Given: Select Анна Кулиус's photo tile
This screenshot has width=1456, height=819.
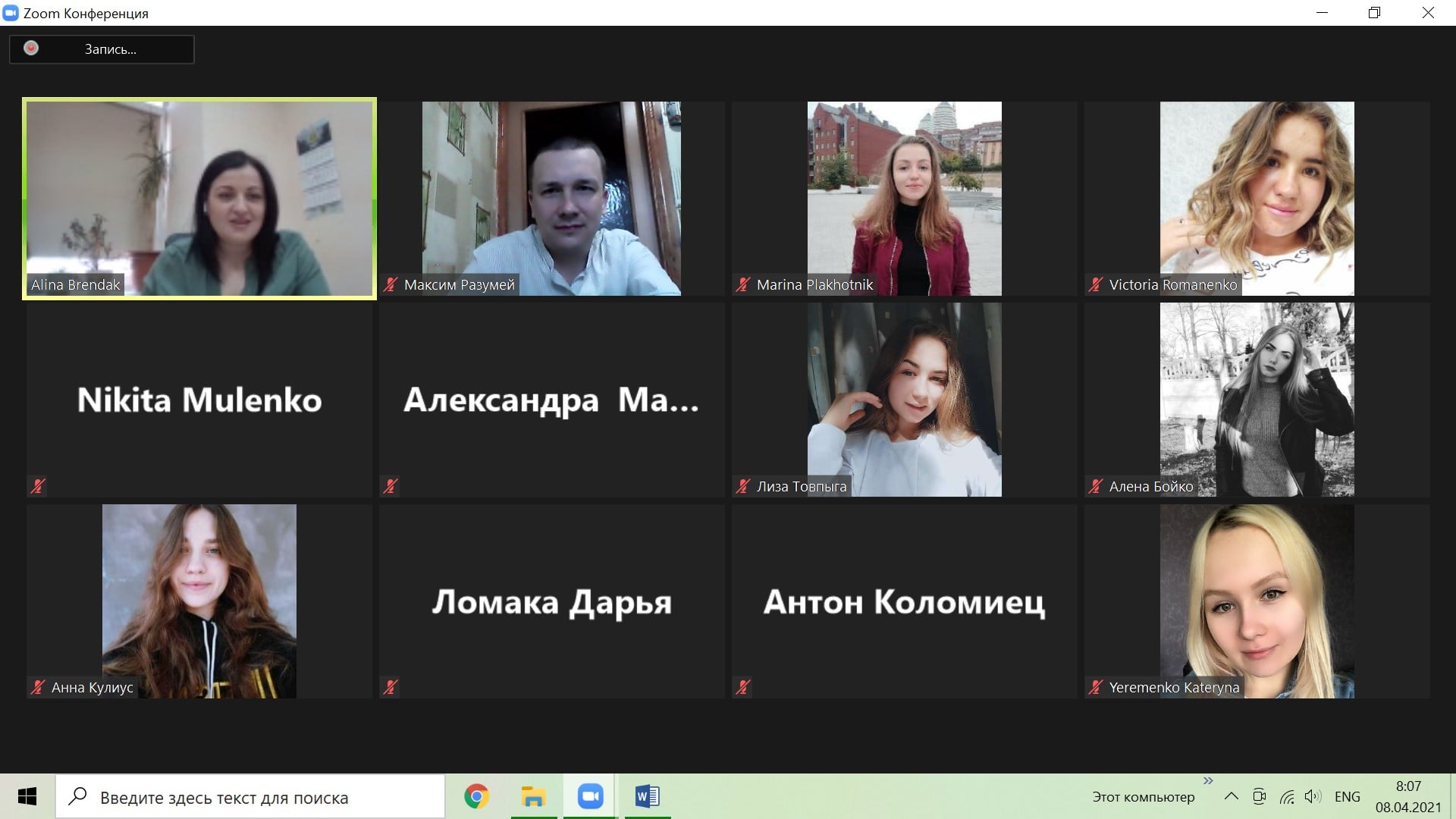Looking at the screenshot, I should (x=199, y=601).
